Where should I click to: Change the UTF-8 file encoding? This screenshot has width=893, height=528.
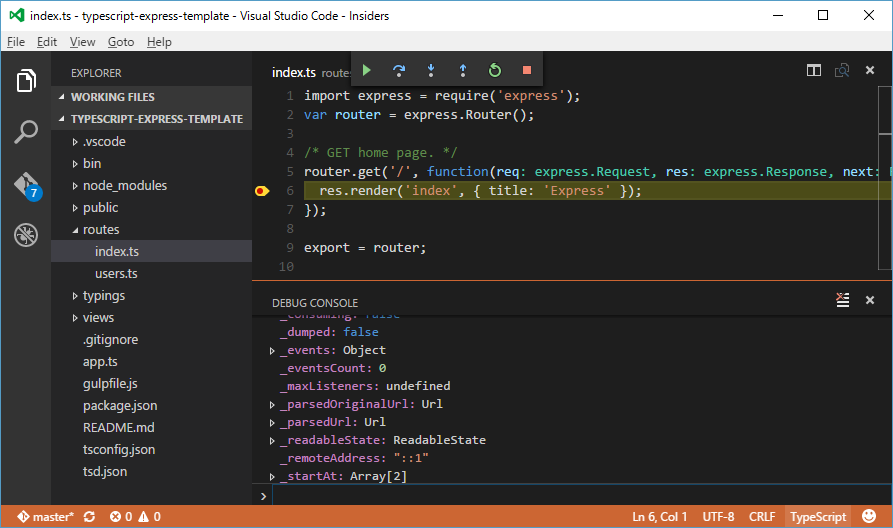point(718,517)
